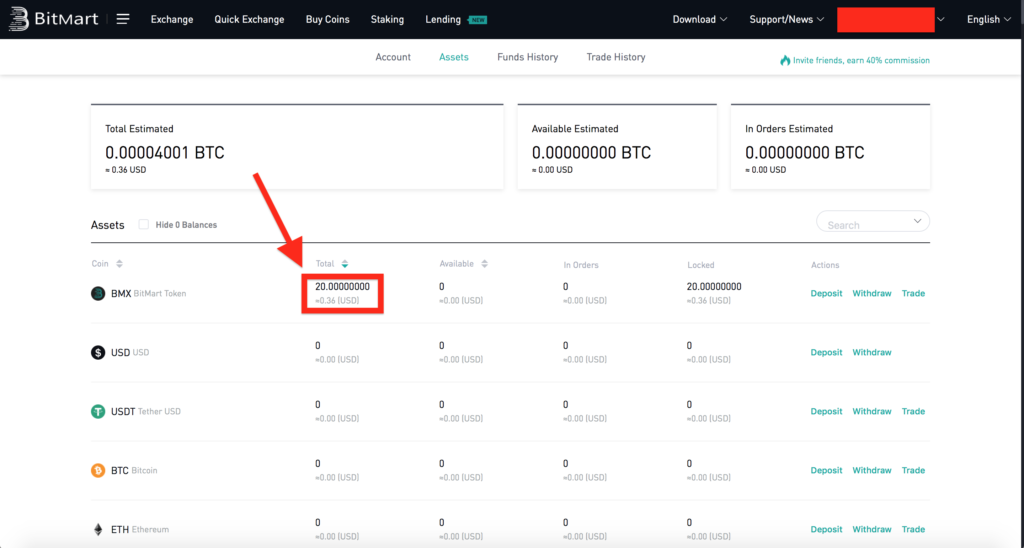Click the flame icon beside Invite friends
The width and height of the screenshot is (1024, 548).
pyautogui.click(x=785, y=60)
